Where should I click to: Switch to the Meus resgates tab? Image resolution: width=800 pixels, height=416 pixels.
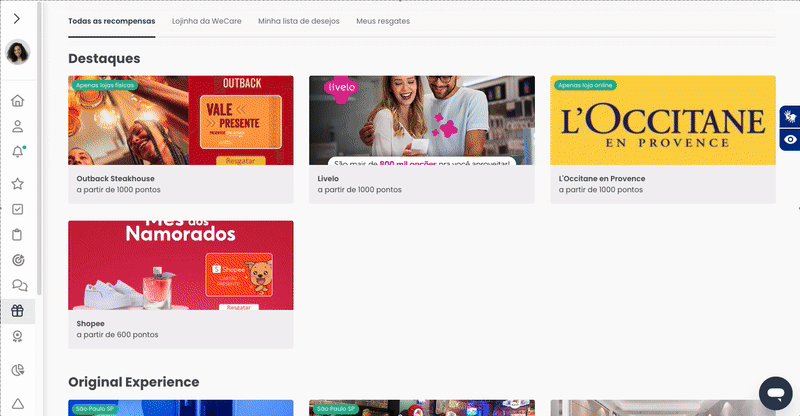click(383, 21)
